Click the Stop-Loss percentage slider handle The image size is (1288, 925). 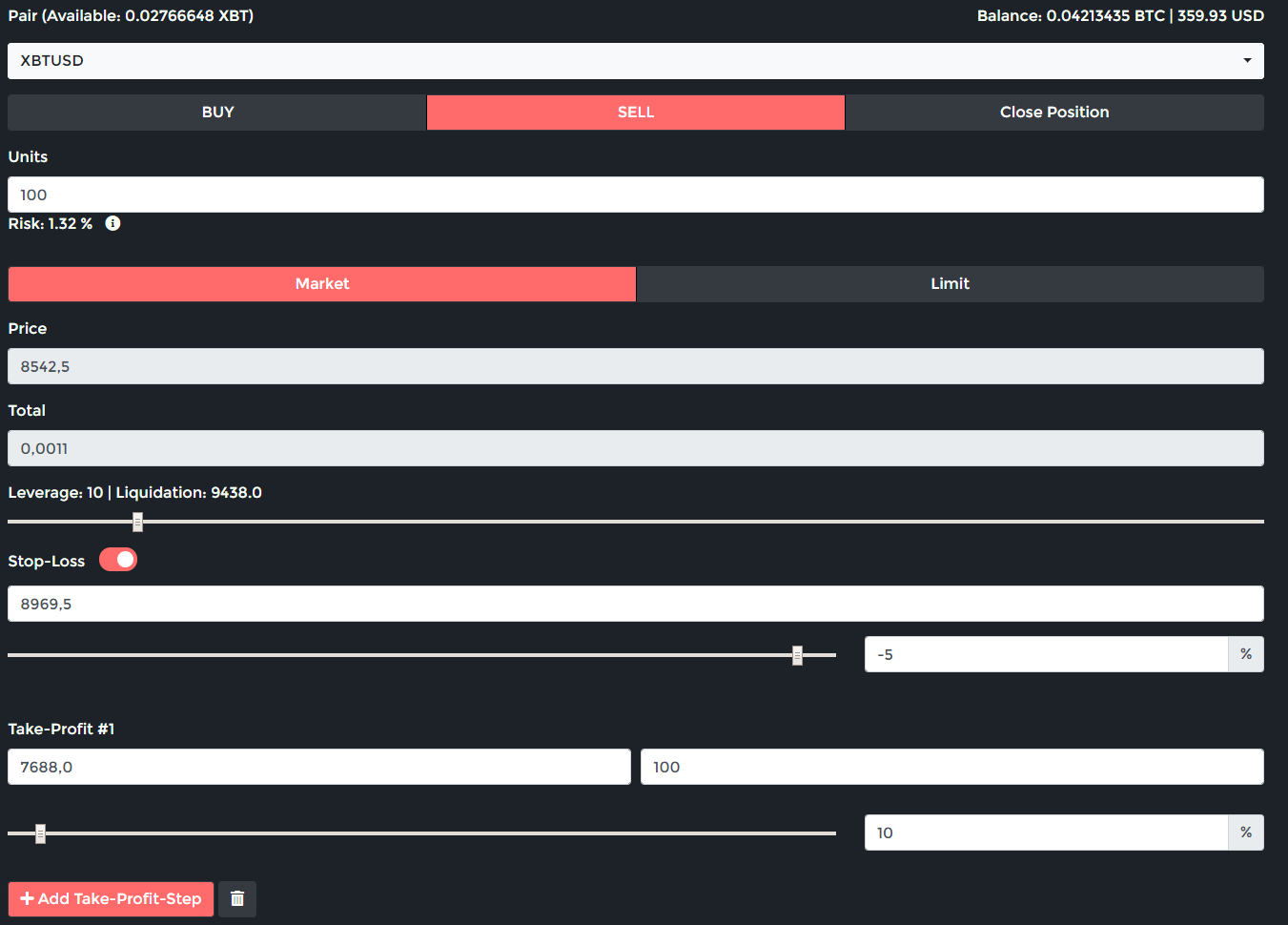797,655
